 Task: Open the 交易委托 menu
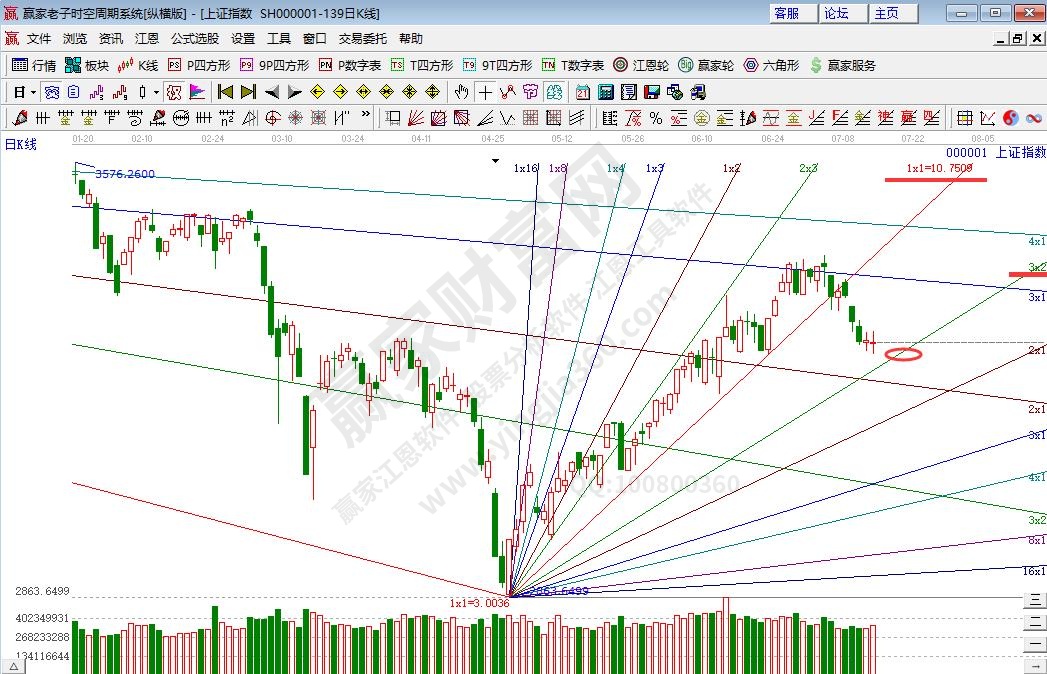click(362, 39)
